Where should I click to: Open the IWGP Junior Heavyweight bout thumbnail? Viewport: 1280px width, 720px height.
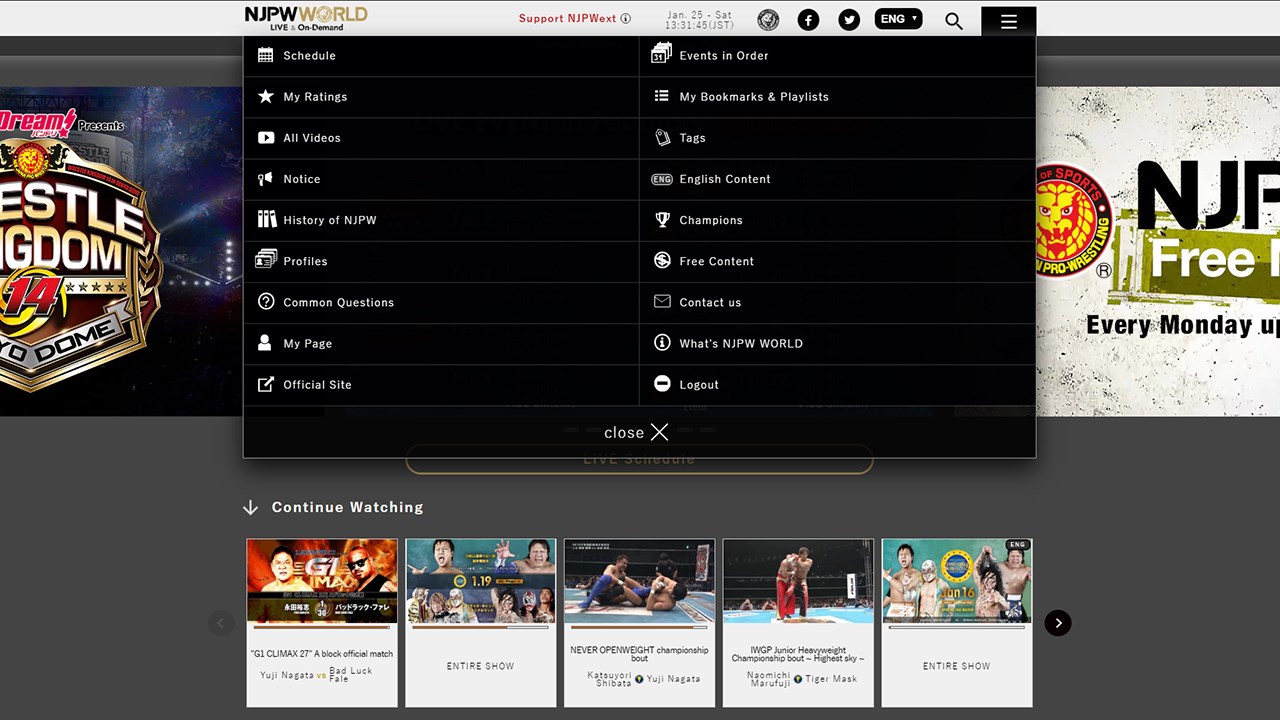point(798,581)
